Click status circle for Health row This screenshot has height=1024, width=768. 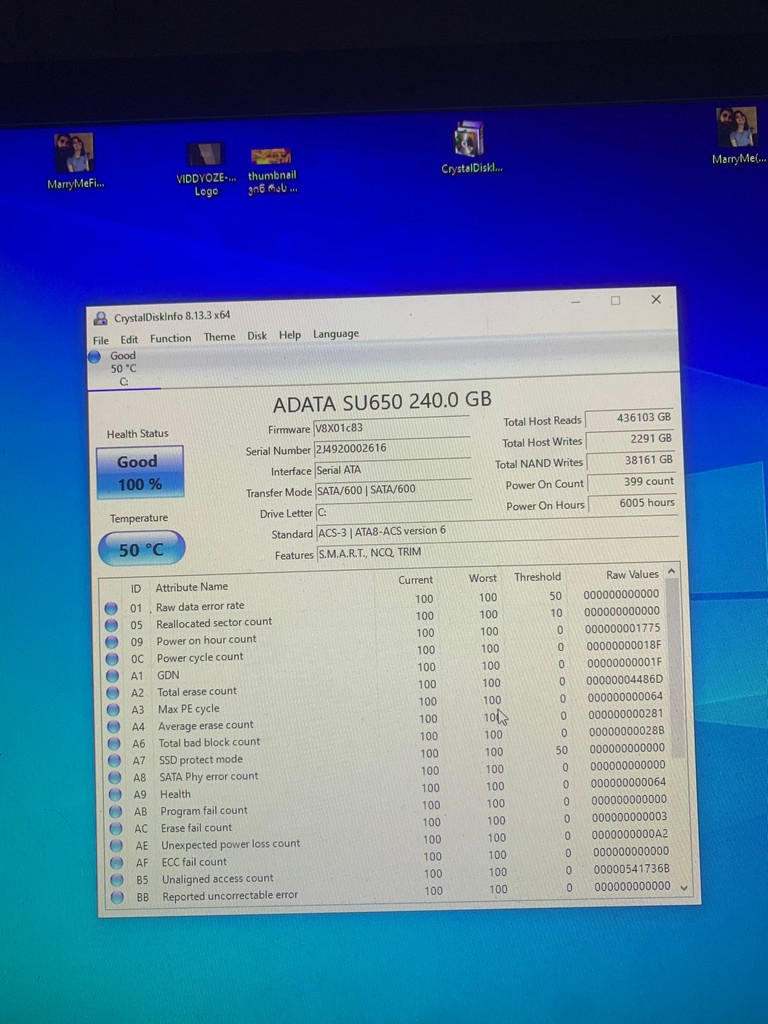coord(115,795)
